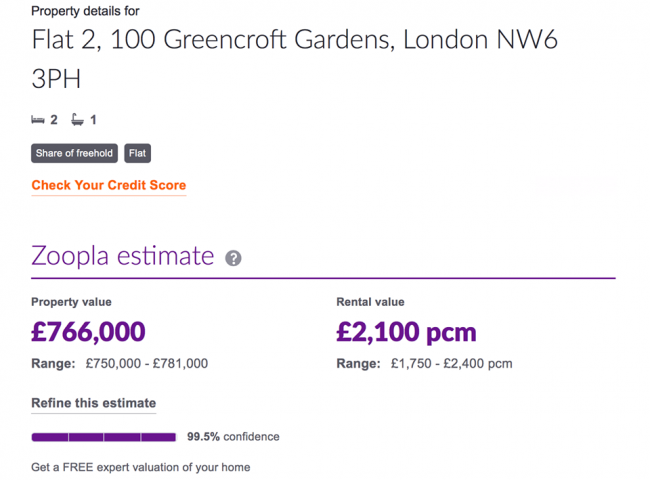Click the £2,100 pcm rental value
Screen dimensions: 650x480
(x=406, y=332)
